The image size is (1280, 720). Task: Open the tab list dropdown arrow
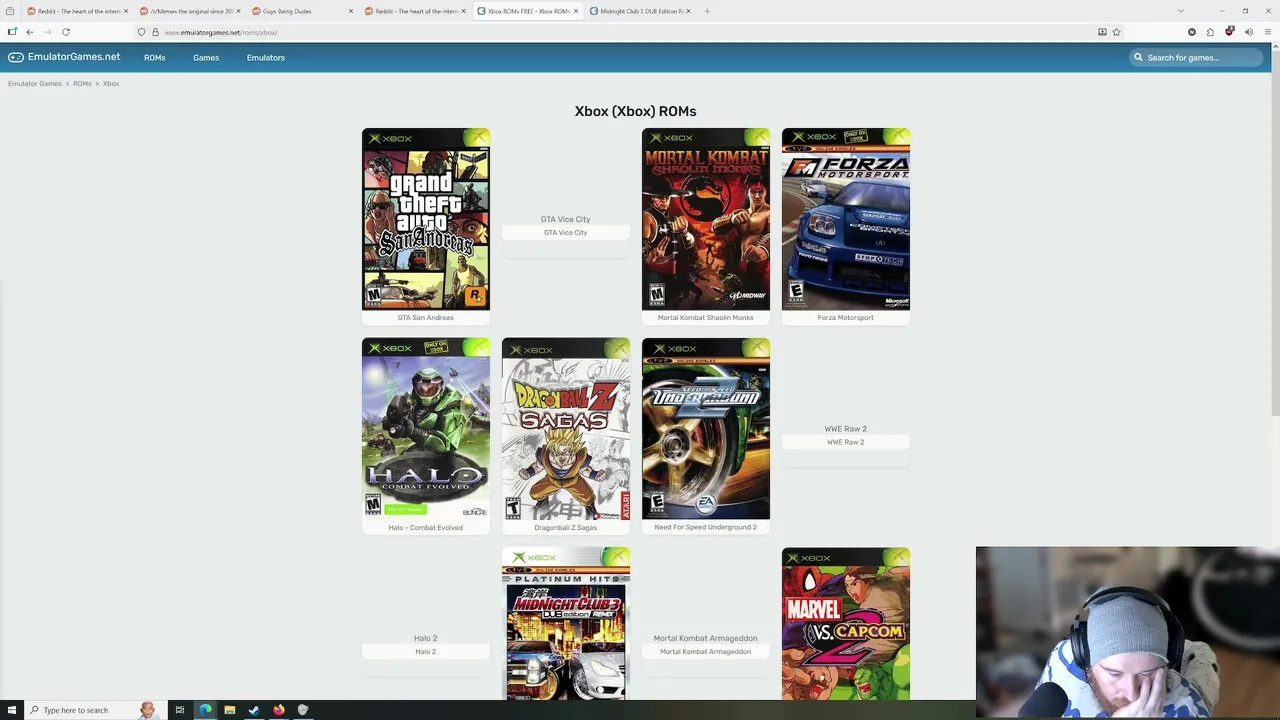point(1180,11)
